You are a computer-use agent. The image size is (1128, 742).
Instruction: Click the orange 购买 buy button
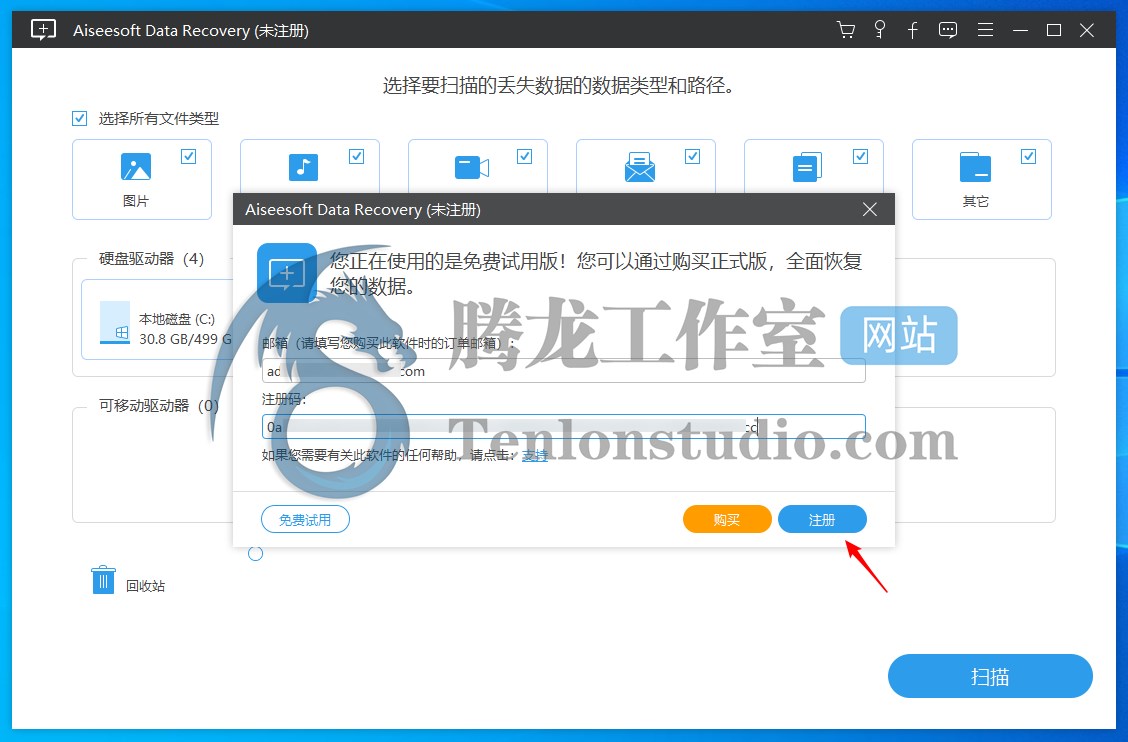727,519
